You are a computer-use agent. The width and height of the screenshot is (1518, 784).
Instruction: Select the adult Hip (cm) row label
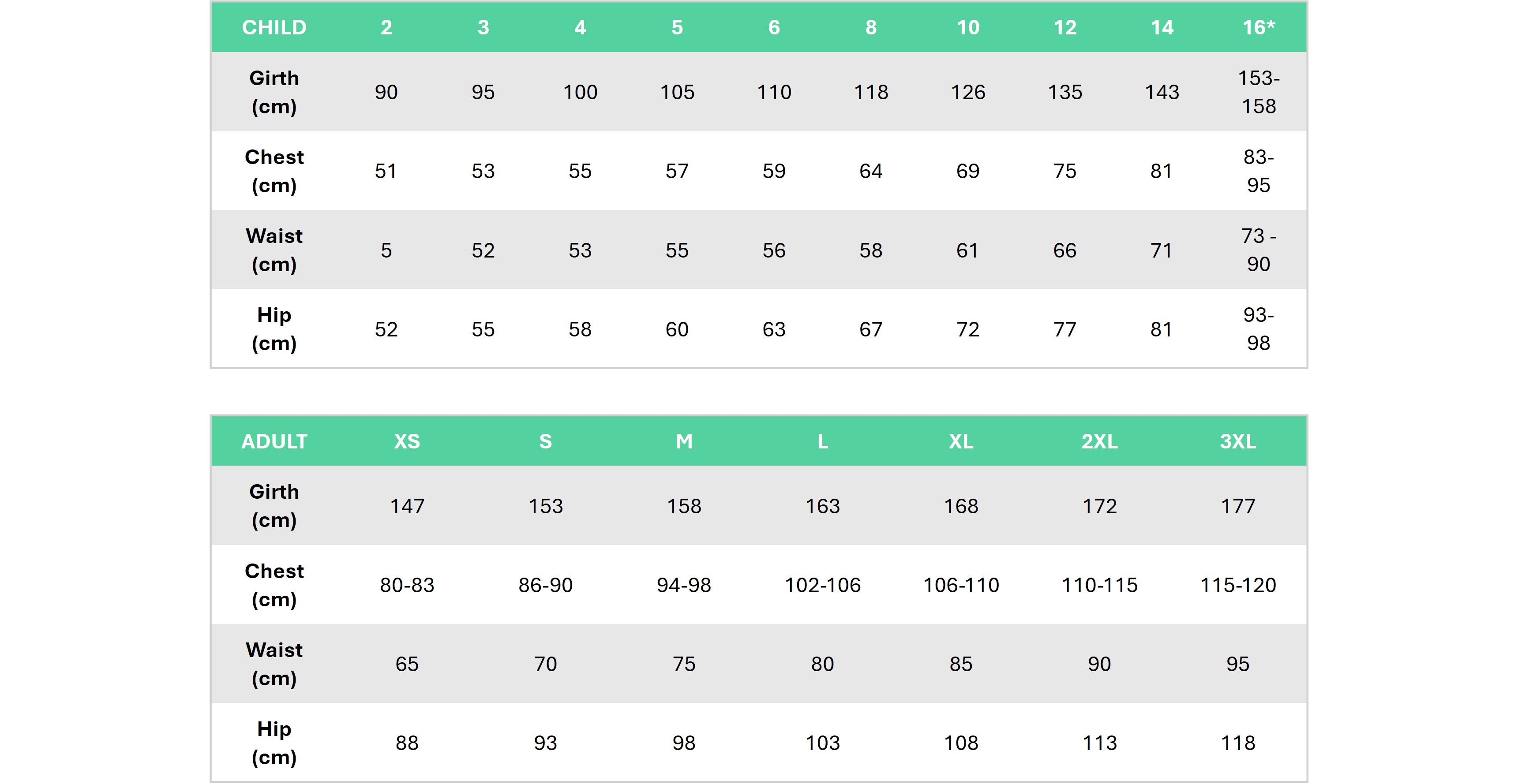(274, 743)
